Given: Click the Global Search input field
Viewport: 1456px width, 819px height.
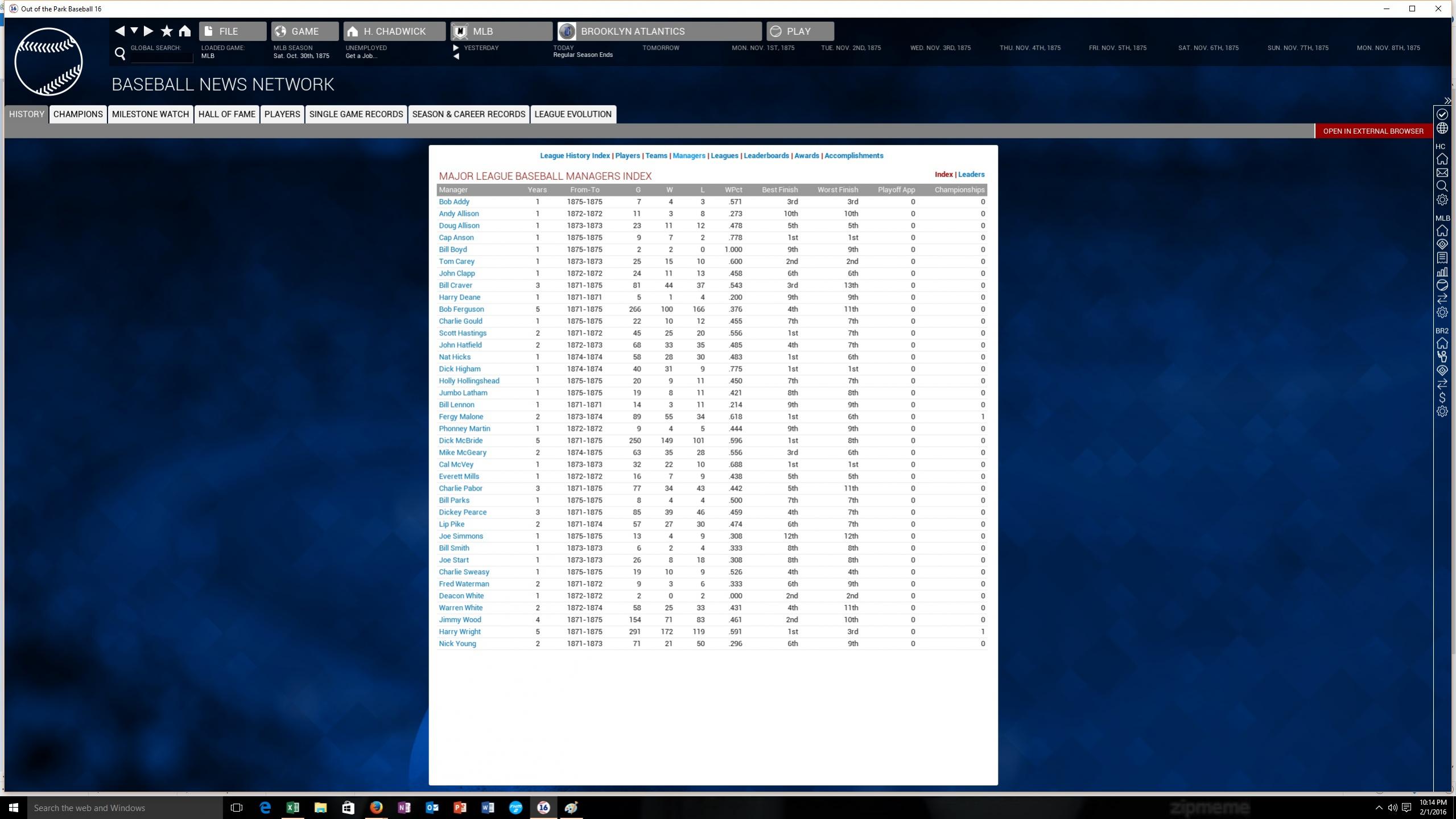Looking at the screenshot, I should 162,57.
